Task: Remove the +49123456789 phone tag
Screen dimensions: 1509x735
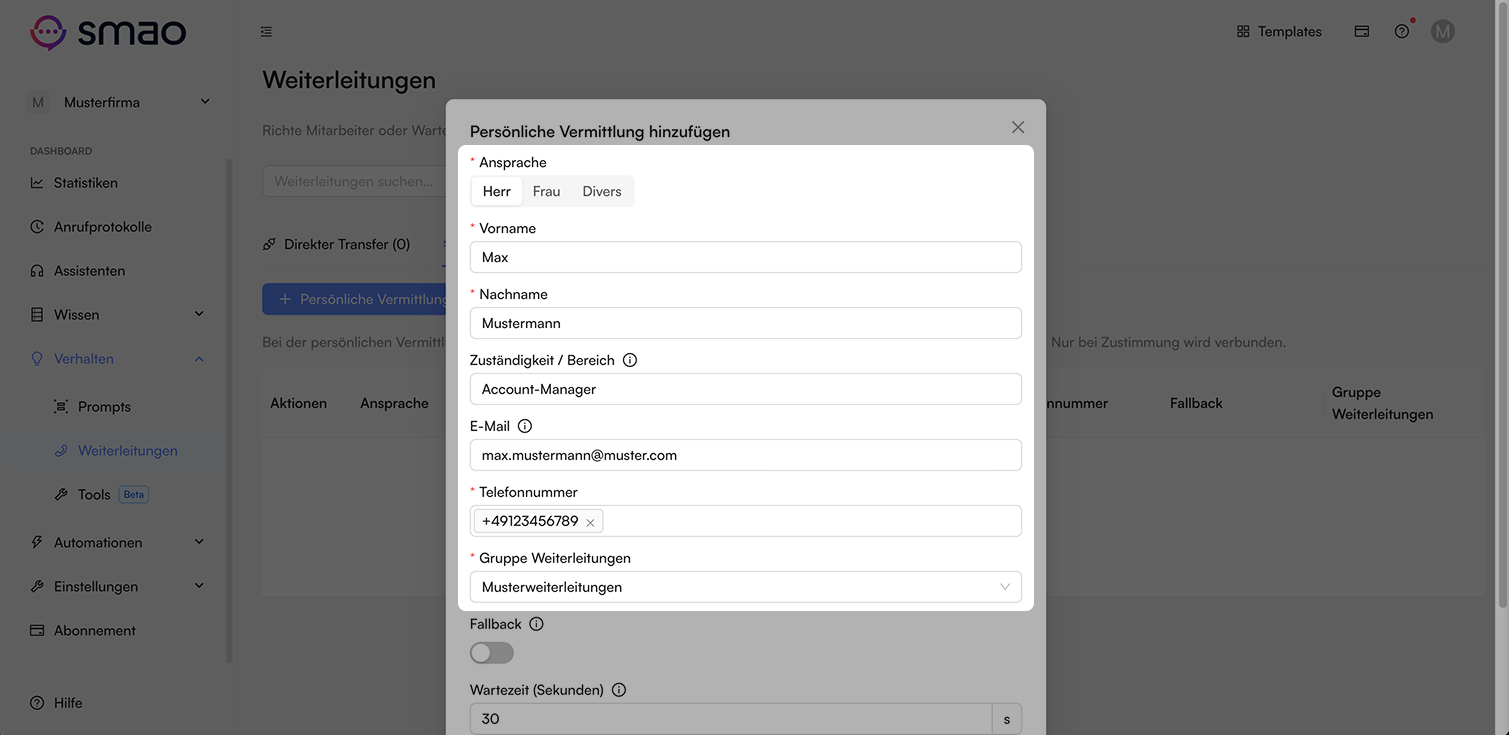Action: pyautogui.click(x=590, y=522)
